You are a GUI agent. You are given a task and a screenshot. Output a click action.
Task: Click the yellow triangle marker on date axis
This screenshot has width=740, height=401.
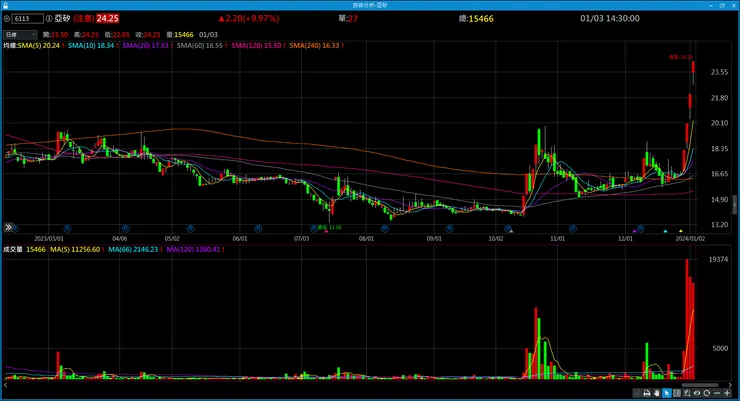pos(681,231)
